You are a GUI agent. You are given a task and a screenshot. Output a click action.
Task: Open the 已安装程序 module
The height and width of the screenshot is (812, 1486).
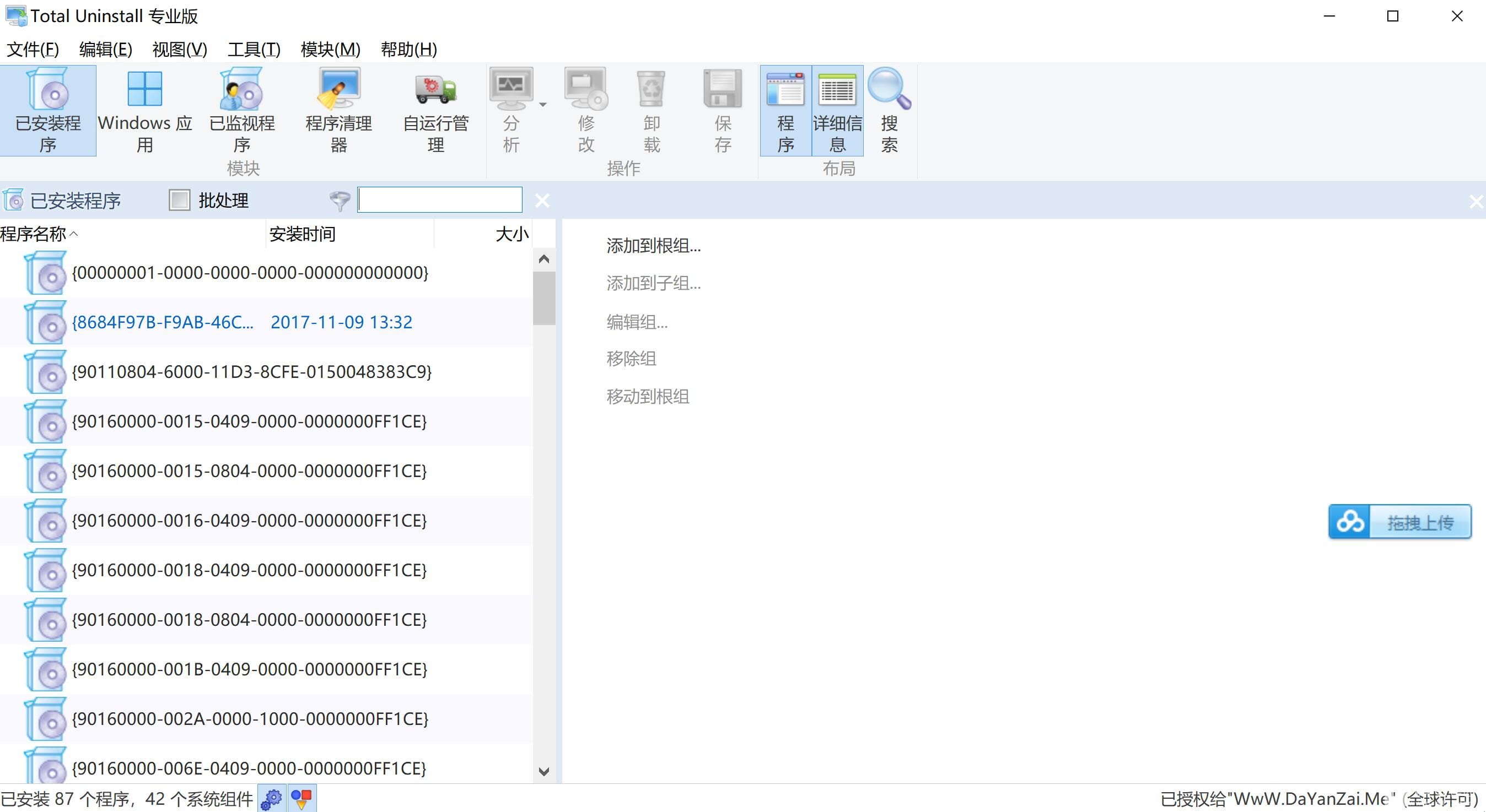pos(48,110)
